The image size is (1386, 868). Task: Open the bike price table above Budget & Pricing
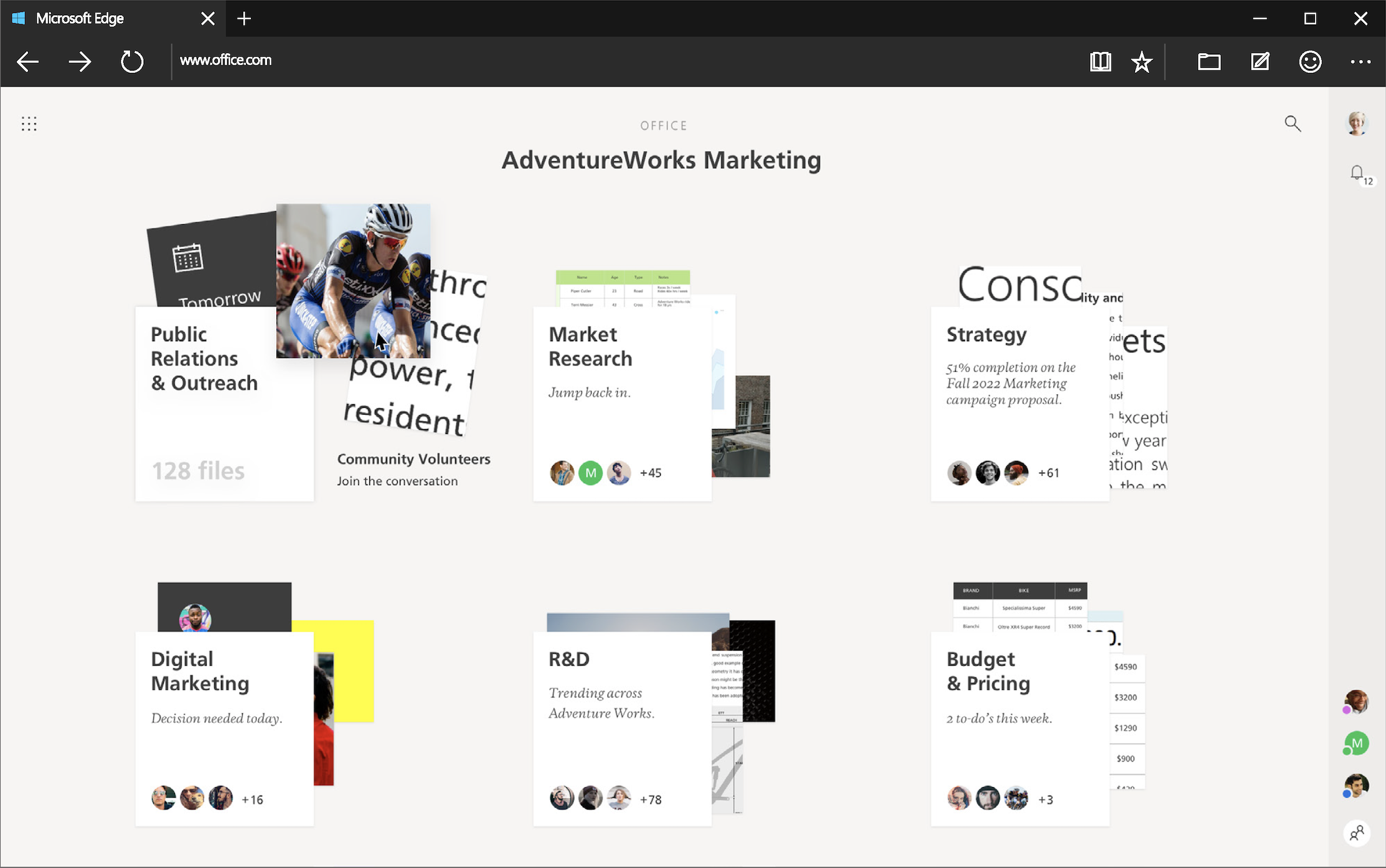(1020, 607)
